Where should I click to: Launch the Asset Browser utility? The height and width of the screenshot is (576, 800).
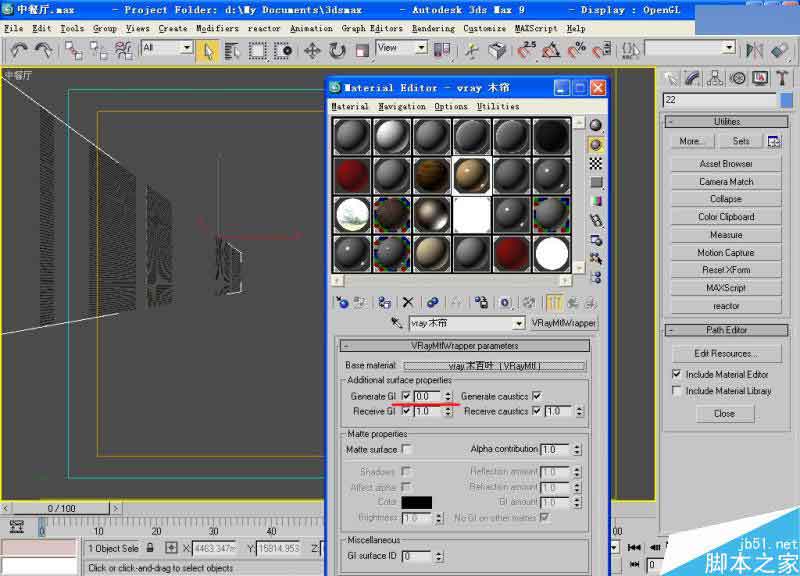[x=723, y=163]
